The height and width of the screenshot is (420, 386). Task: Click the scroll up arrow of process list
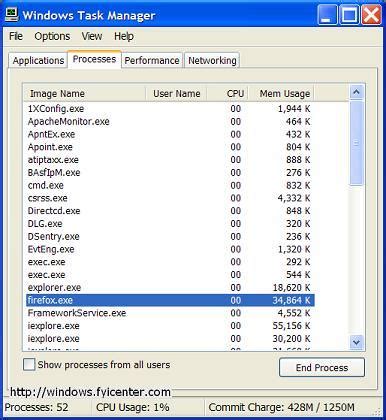click(x=356, y=92)
